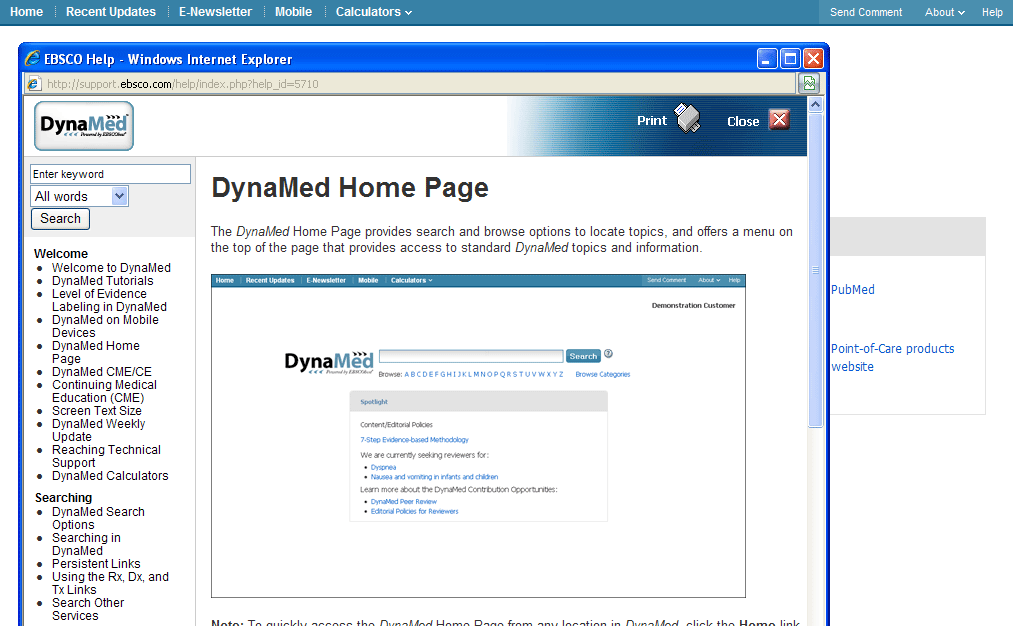Open Screen Text Size topic
Viewport: 1013px width, 626px height.
(x=96, y=411)
